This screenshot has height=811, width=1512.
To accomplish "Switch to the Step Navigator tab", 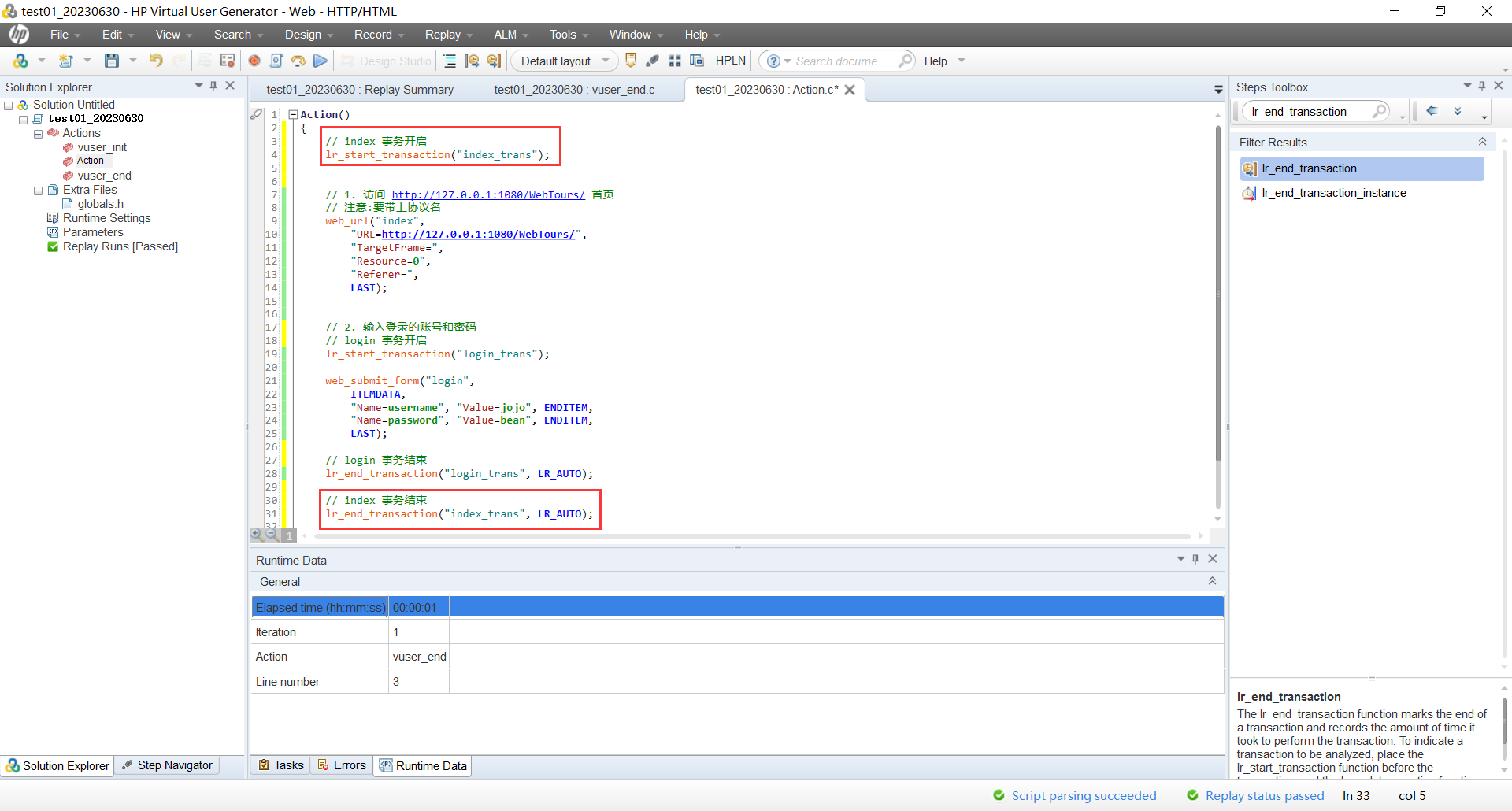I will click(168, 765).
